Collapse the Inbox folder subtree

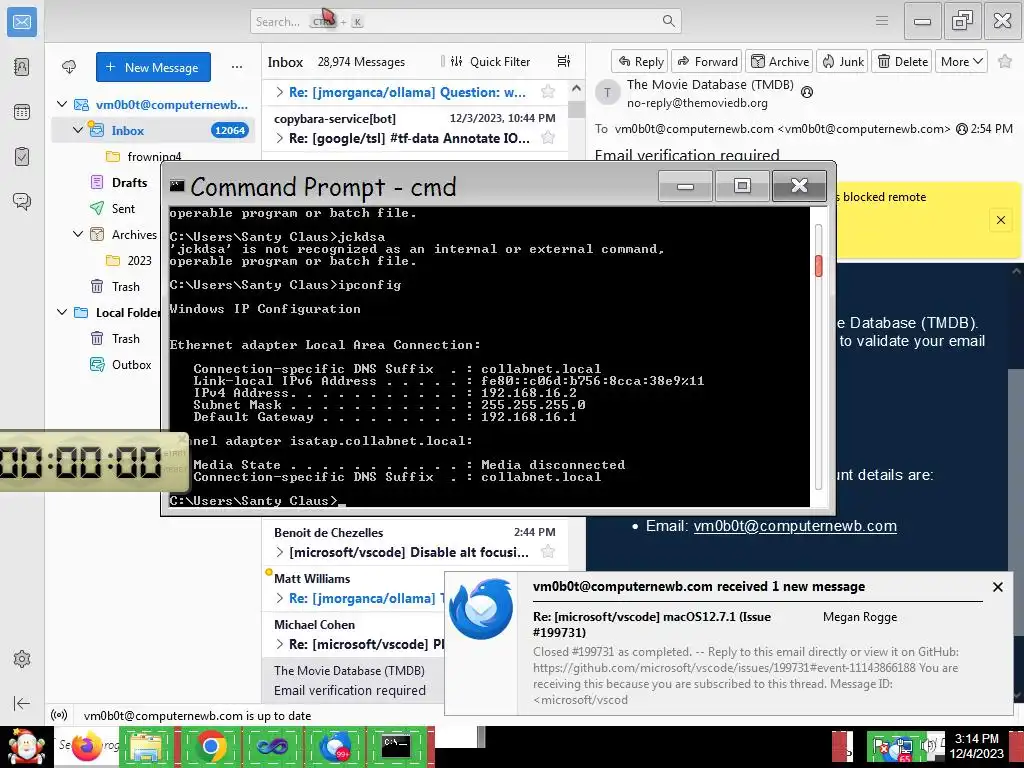tap(78, 130)
